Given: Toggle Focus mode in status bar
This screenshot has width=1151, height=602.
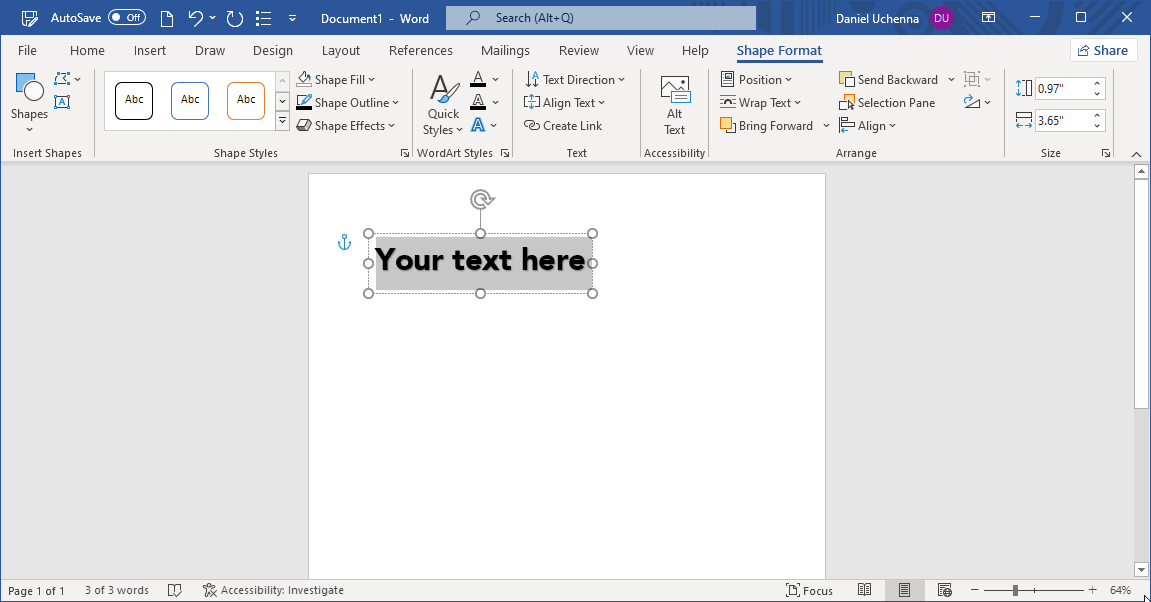Looking at the screenshot, I should (x=809, y=590).
